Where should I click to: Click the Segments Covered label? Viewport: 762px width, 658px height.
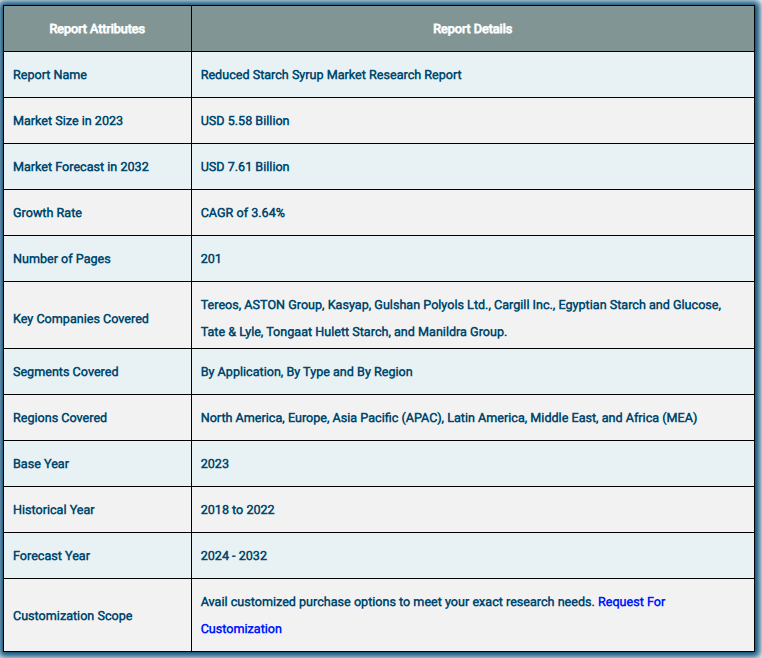click(x=66, y=372)
